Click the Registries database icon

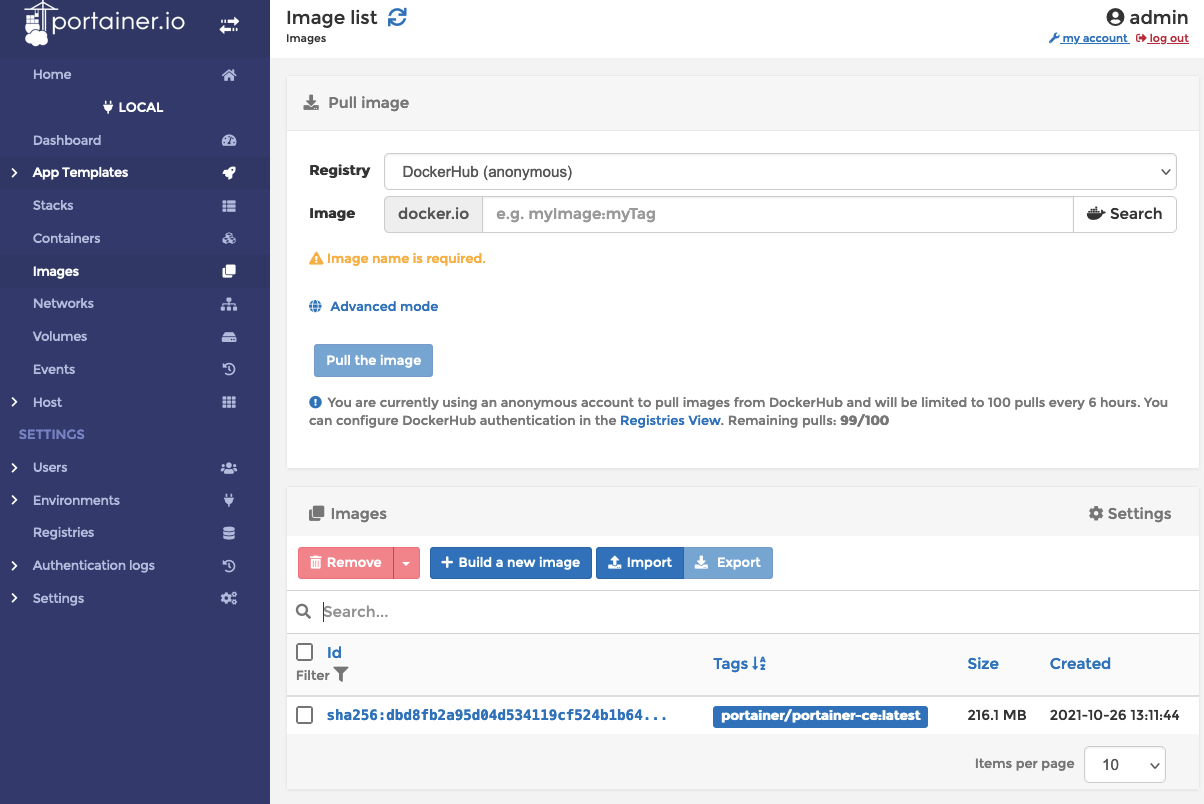click(x=229, y=533)
